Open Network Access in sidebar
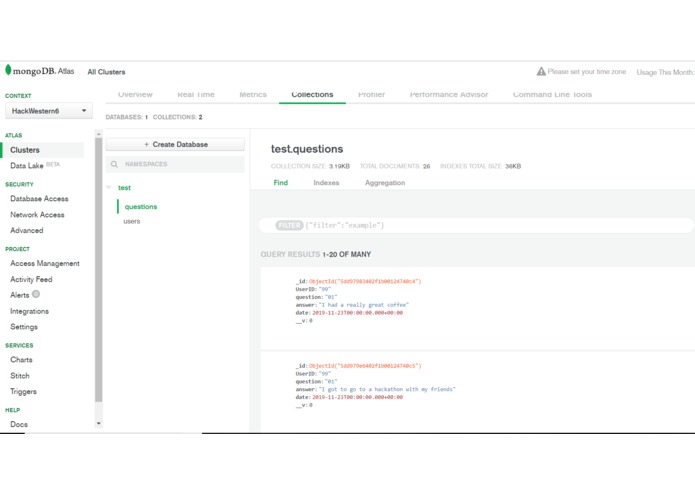The height and width of the screenshot is (494, 695). point(37,215)
